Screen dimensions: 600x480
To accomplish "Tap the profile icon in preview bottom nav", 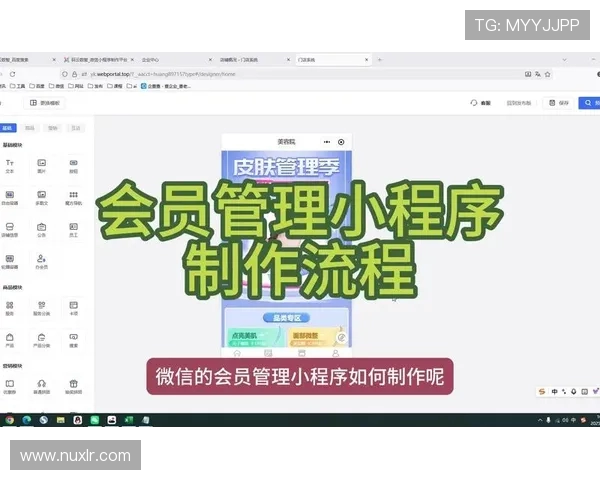I will pyautogui.click(x=336, y=353).
